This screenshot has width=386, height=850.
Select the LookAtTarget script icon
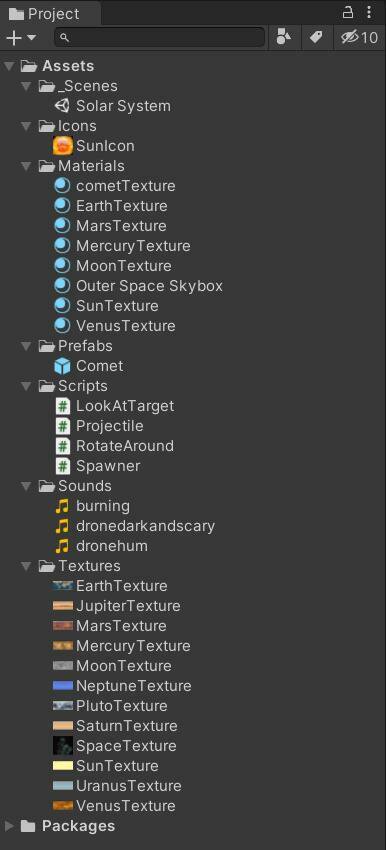pyautogui.click(x=63, y=406)
